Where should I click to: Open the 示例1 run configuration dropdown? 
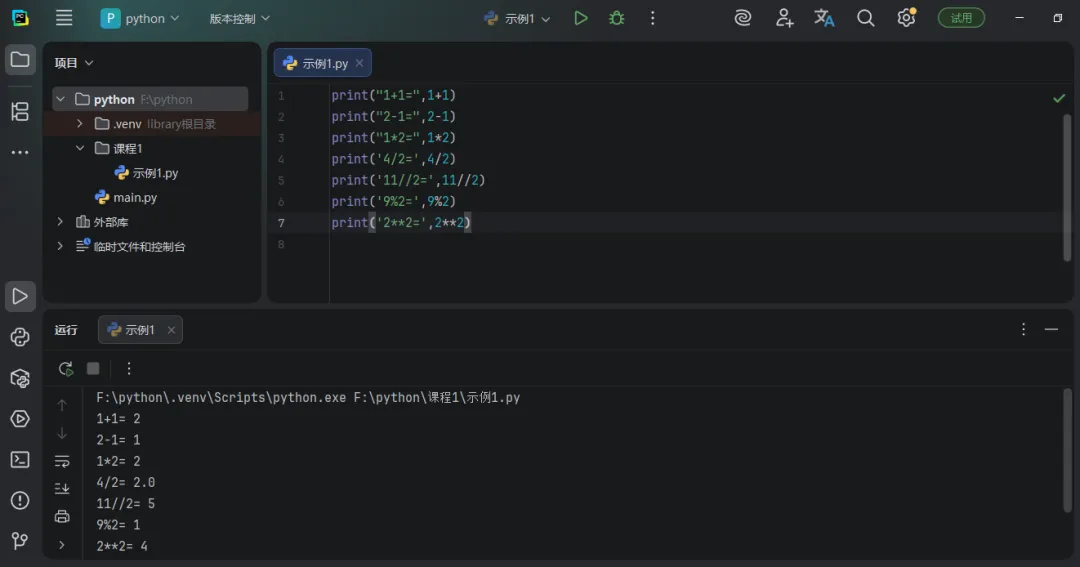[519, 19]
